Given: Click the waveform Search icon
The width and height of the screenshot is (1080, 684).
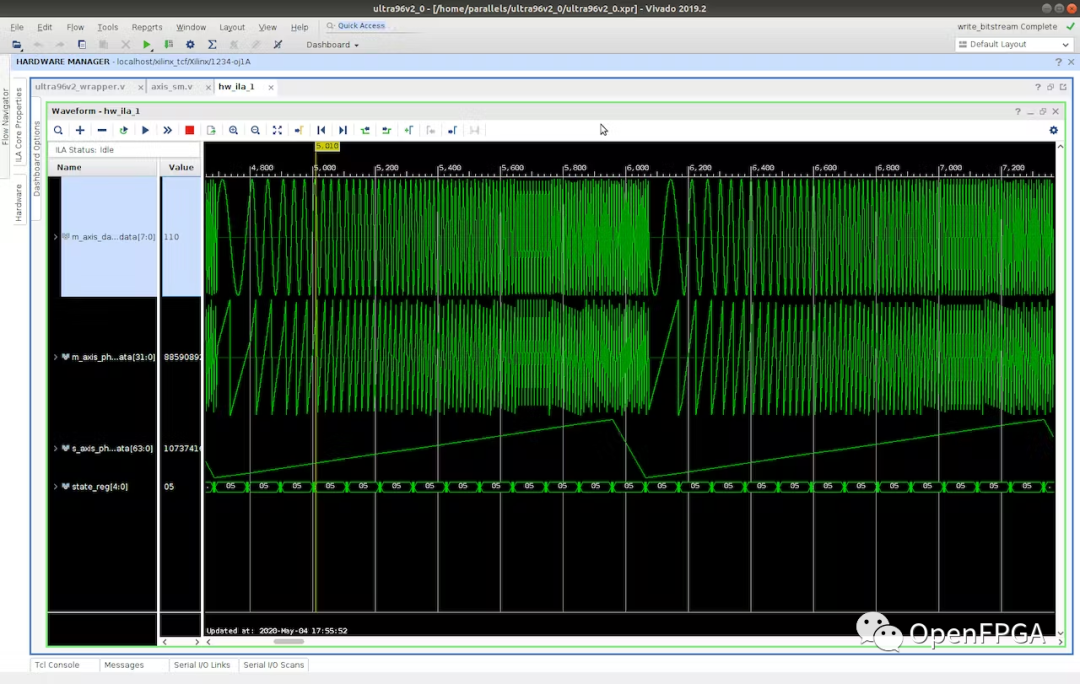Looking at the screenshot, I should pos(59,130).
